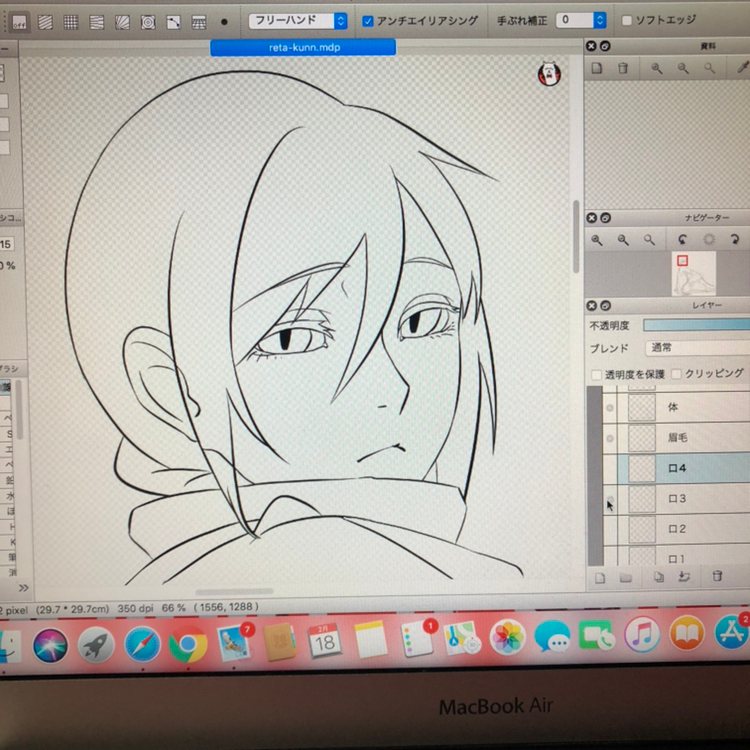Toggle visibility of the 体 layer
The height and width of the screenshot is (750, 750).
point(610,408)
